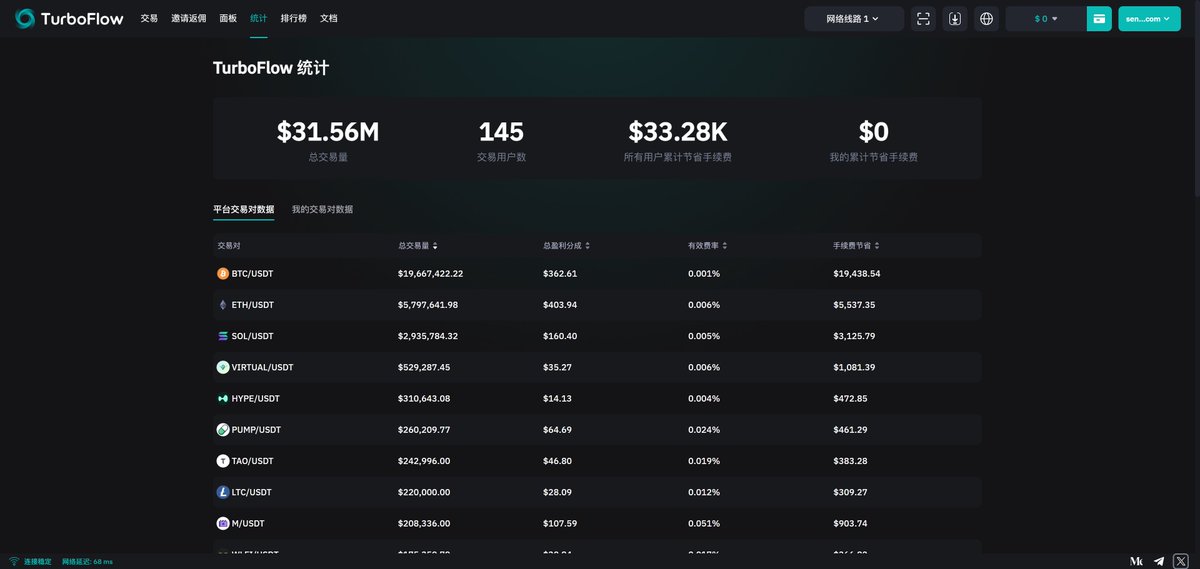This screenshot has width=1200, height=569.
Task: Click the LTC coin icon
Action: tap(223, 492)
